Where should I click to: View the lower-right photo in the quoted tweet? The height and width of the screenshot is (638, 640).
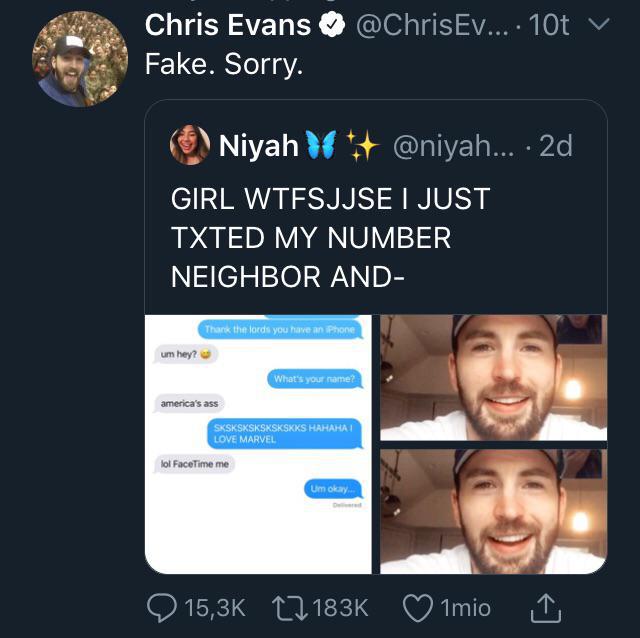493,510
